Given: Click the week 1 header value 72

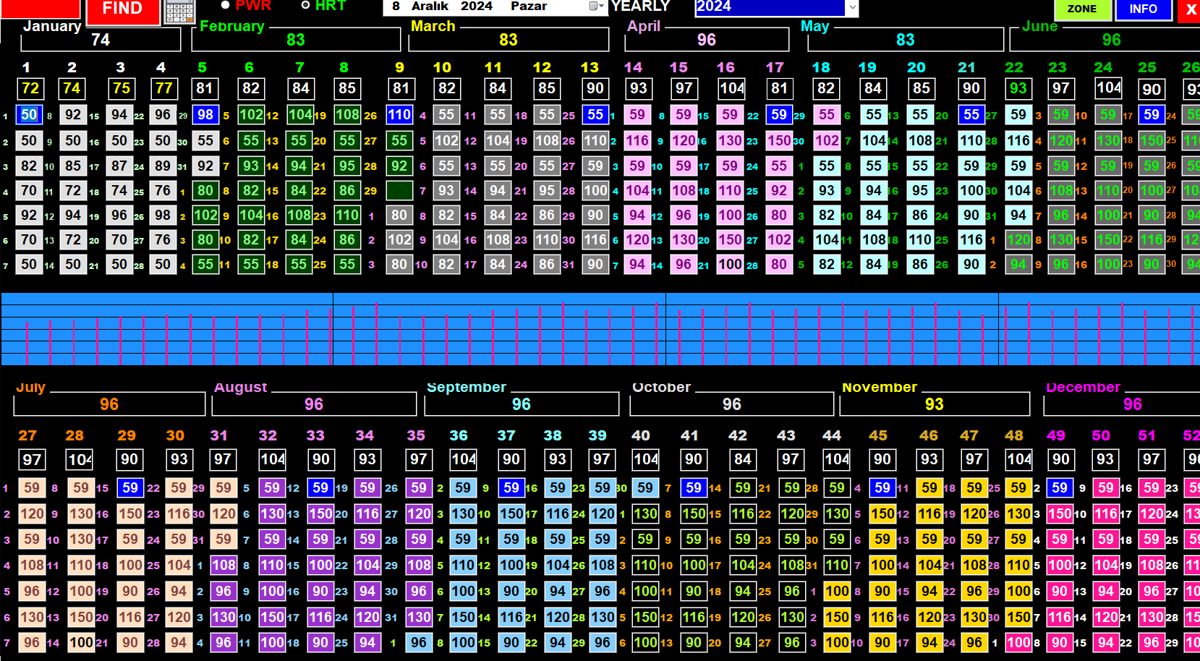Looking at the screenshot, I should click(x=29, y=89).
